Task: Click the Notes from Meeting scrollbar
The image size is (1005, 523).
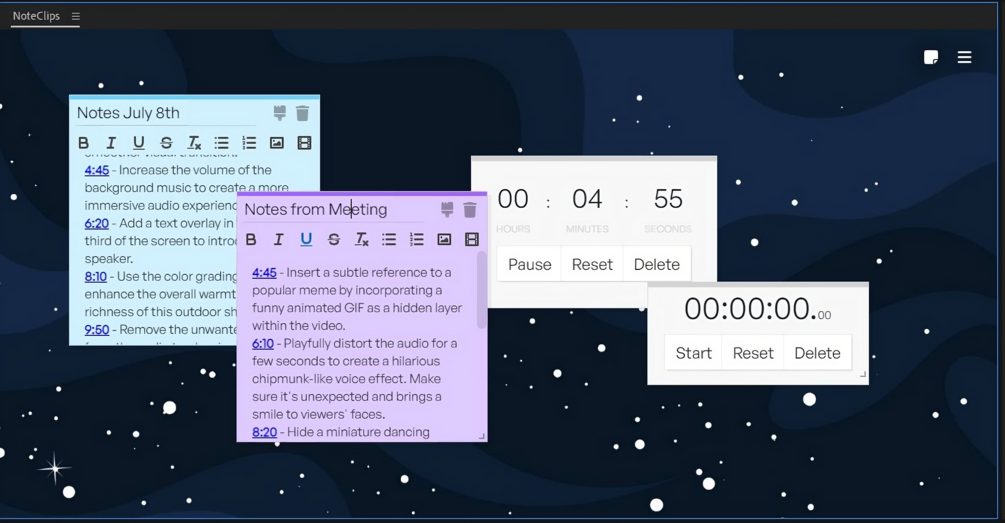Action: pyautogui.click(x=482, y=290)
